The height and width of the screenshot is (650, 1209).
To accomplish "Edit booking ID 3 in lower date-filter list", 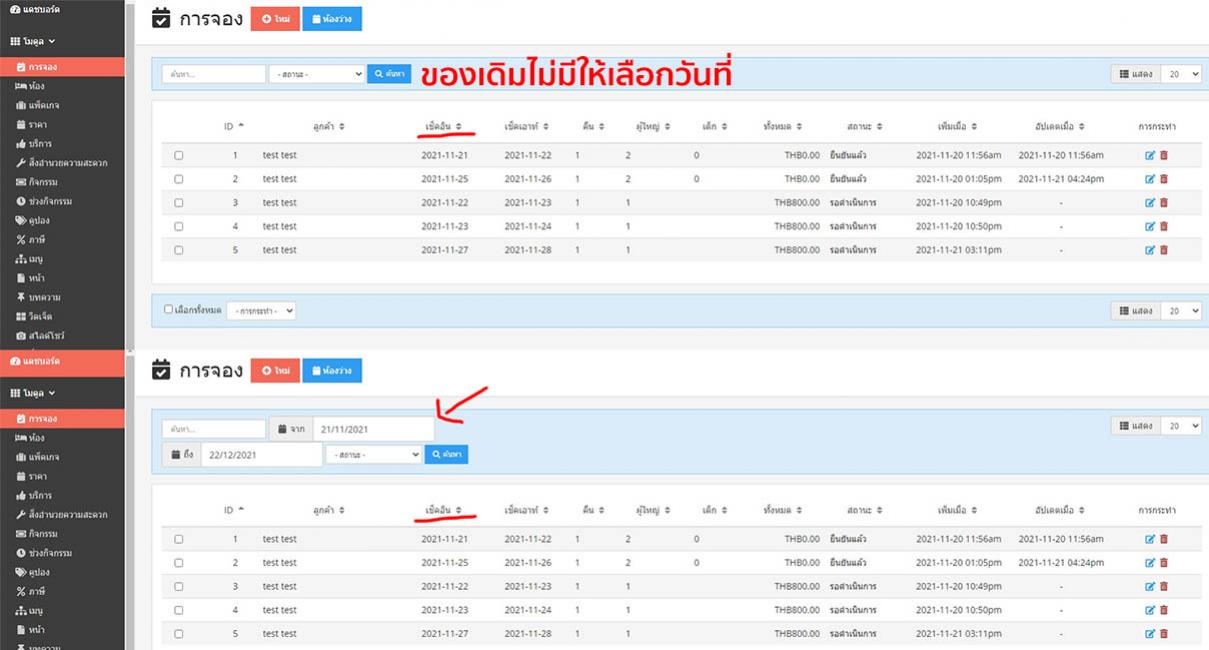I will tap(1150, 586).
